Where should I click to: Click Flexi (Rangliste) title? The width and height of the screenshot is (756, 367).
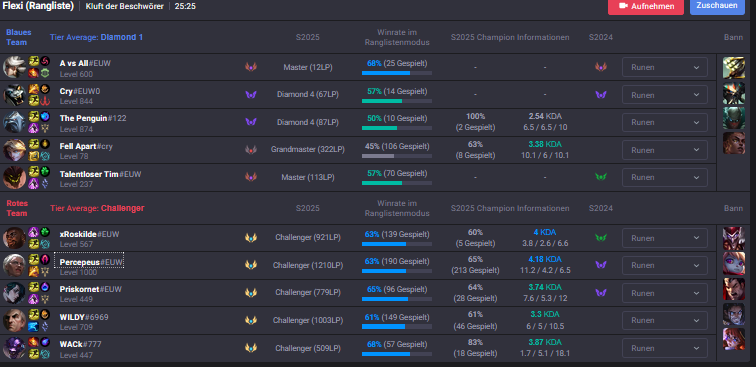click(x=38, y=6)
